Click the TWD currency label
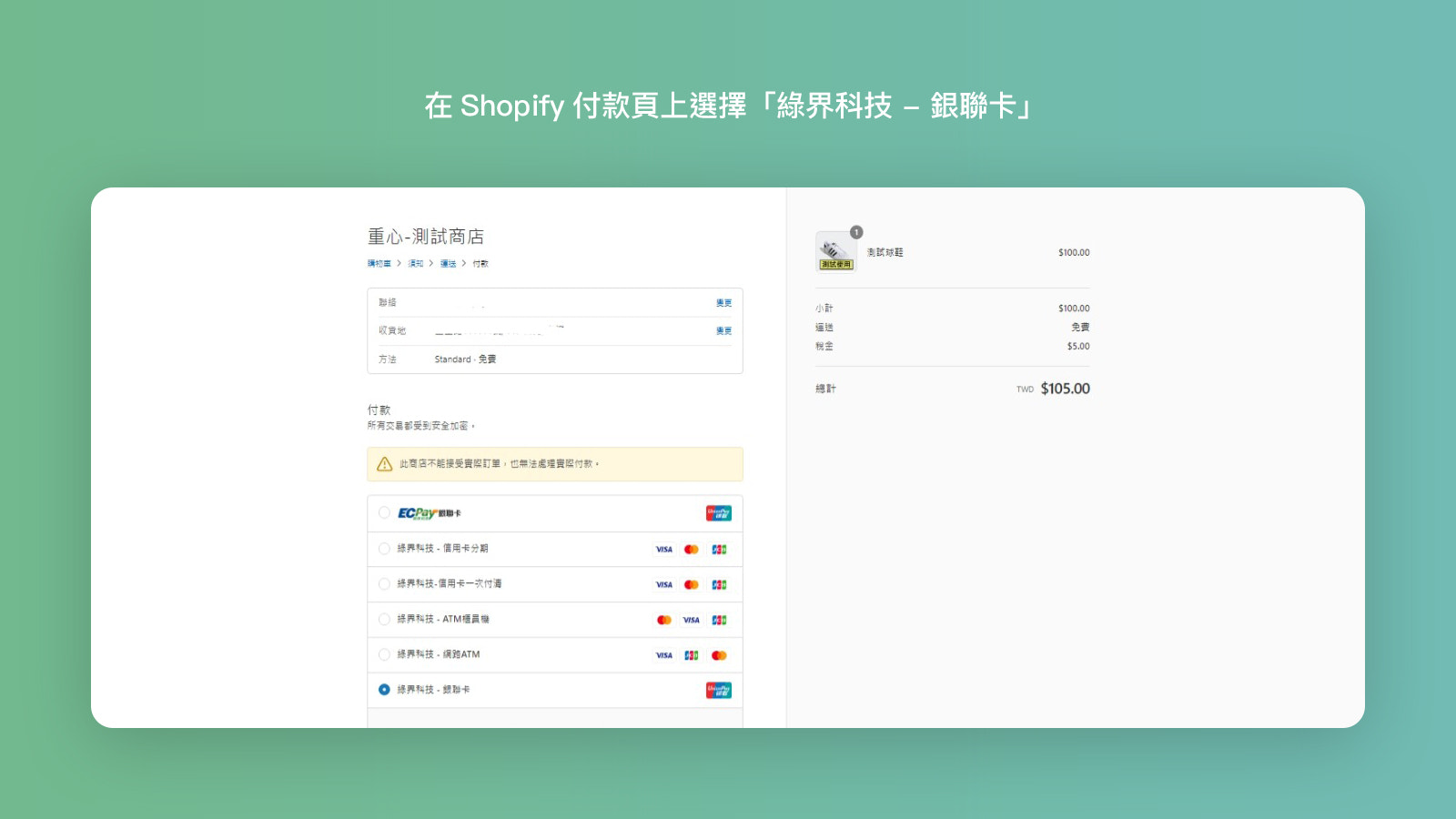The width and height of the screenshot is (1456, 819). pyautogui.click(x=1026, y=389)
